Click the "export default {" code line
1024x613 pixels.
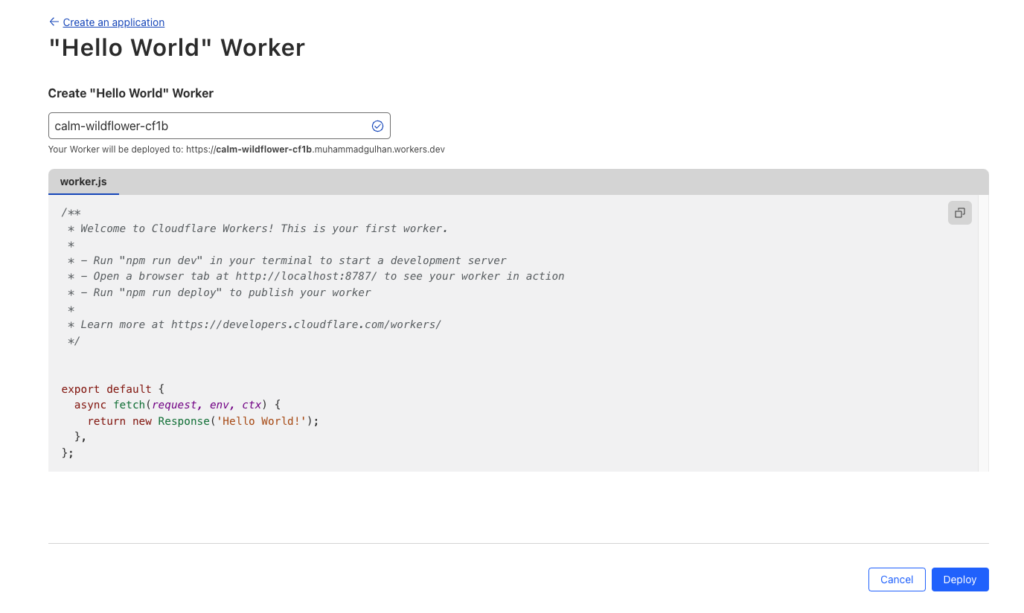point(120,389)
